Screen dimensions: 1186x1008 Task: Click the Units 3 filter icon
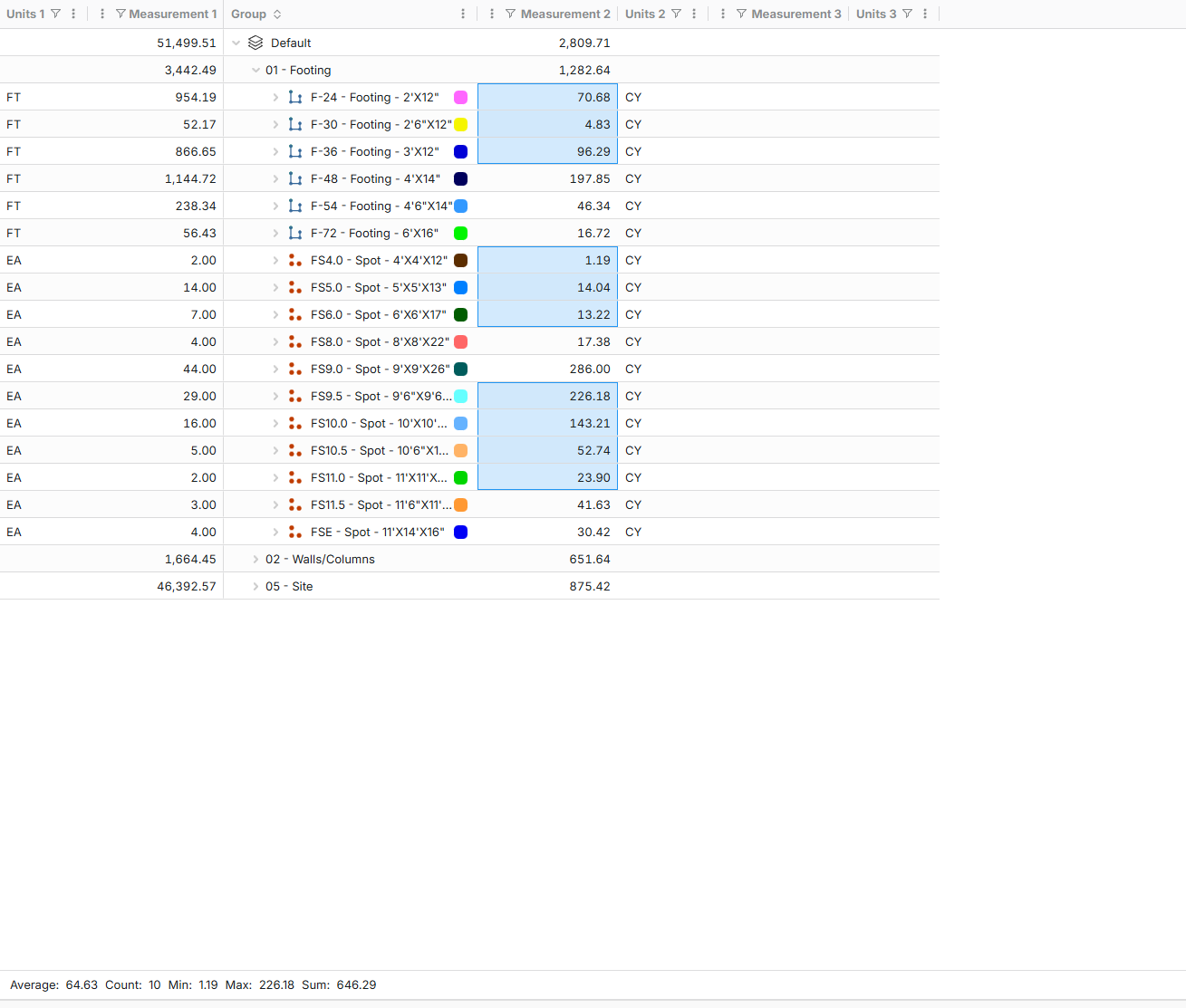click(x=907, y=14)
